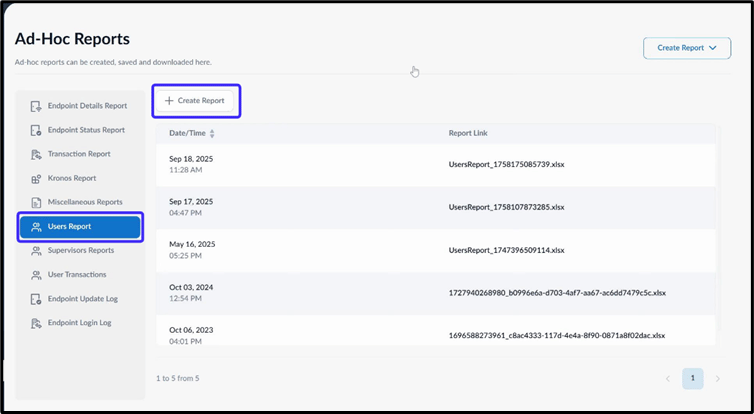
Task: Open Endpoint Update Log section
Action: [x=80, y=299]
